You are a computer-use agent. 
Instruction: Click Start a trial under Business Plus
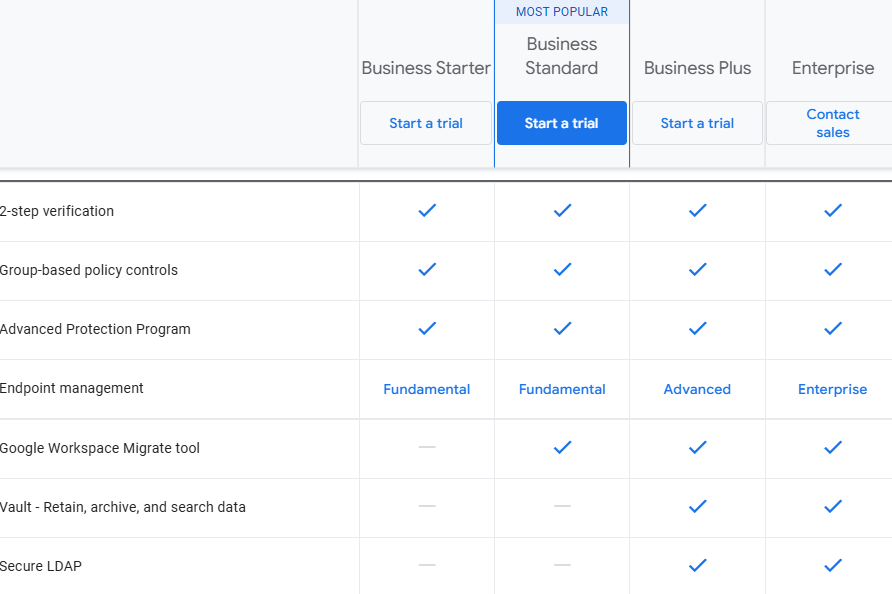(x=697, y=123)
